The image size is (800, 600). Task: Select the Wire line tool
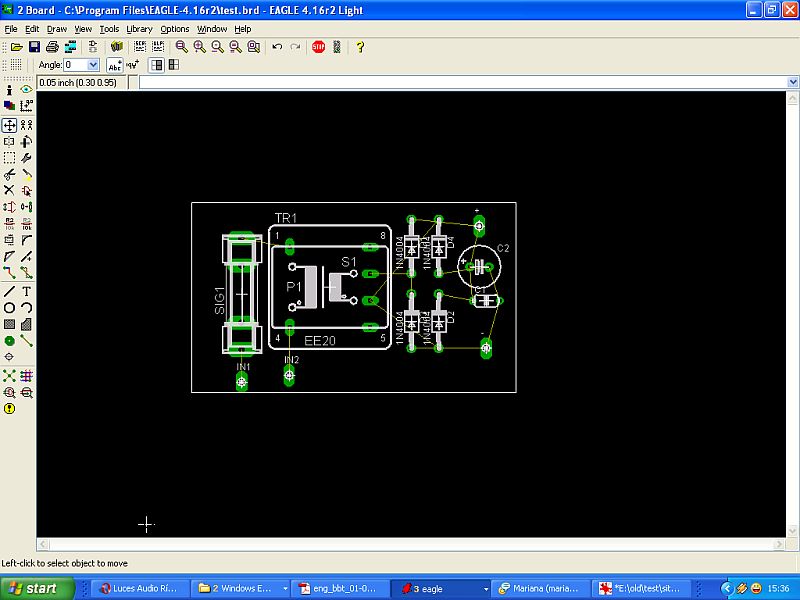click(9, 291)
